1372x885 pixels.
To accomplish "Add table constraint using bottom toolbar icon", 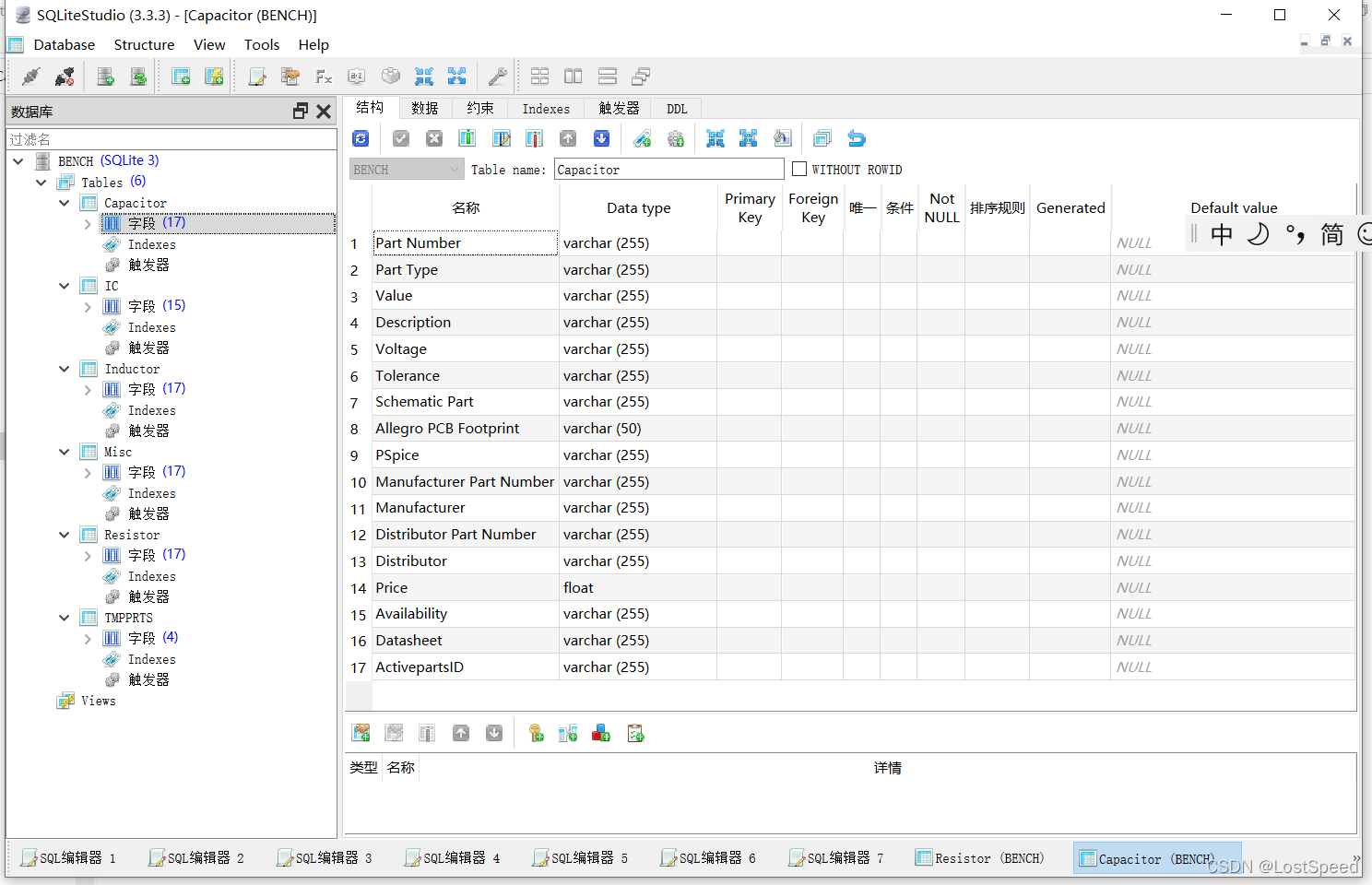I will coord(361,733).
